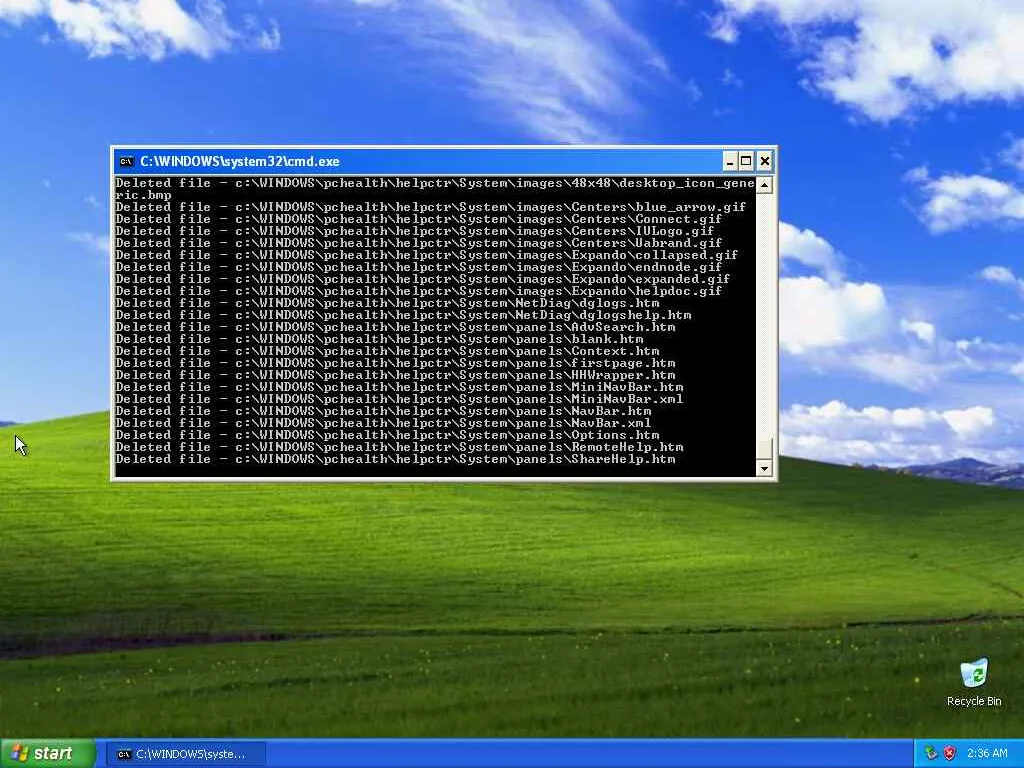Click the cmd.exe window title bar
The width and height of the screenshot is (1024, 768).
[x=418, y=161]
